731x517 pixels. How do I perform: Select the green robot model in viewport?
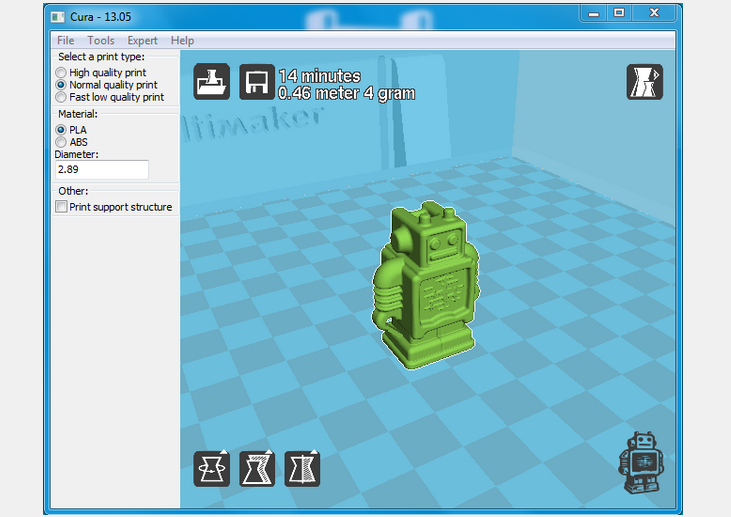(428, 290)
